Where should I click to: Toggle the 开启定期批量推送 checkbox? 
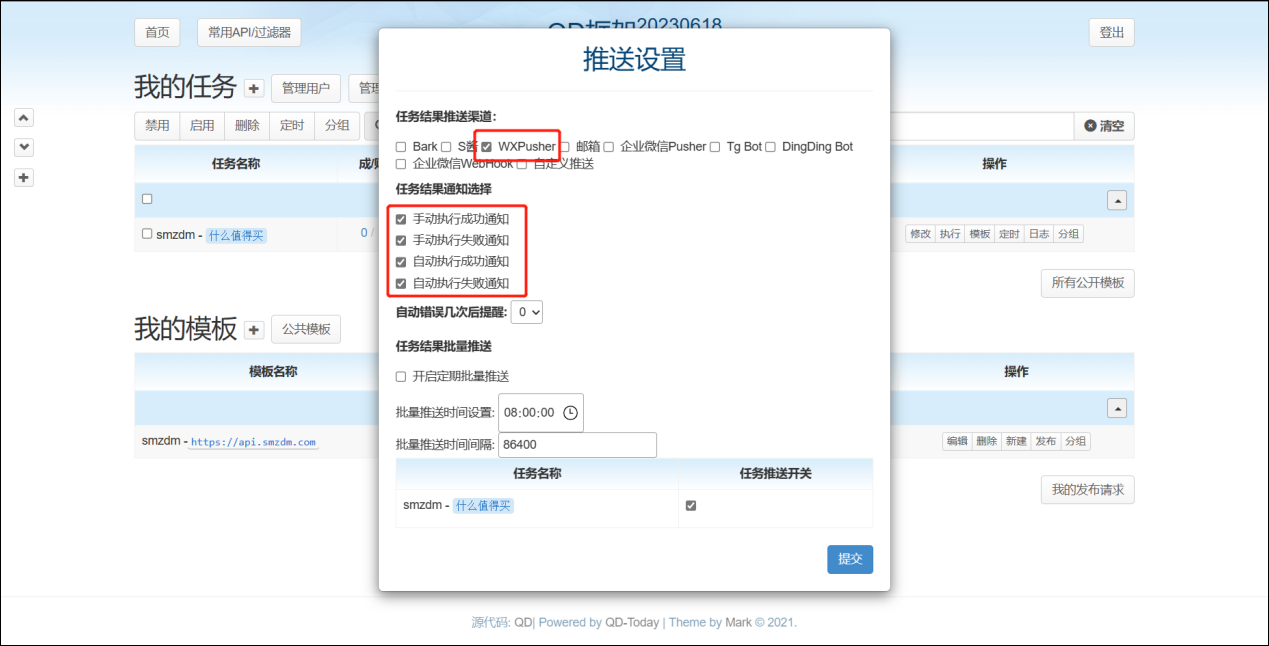401,377
